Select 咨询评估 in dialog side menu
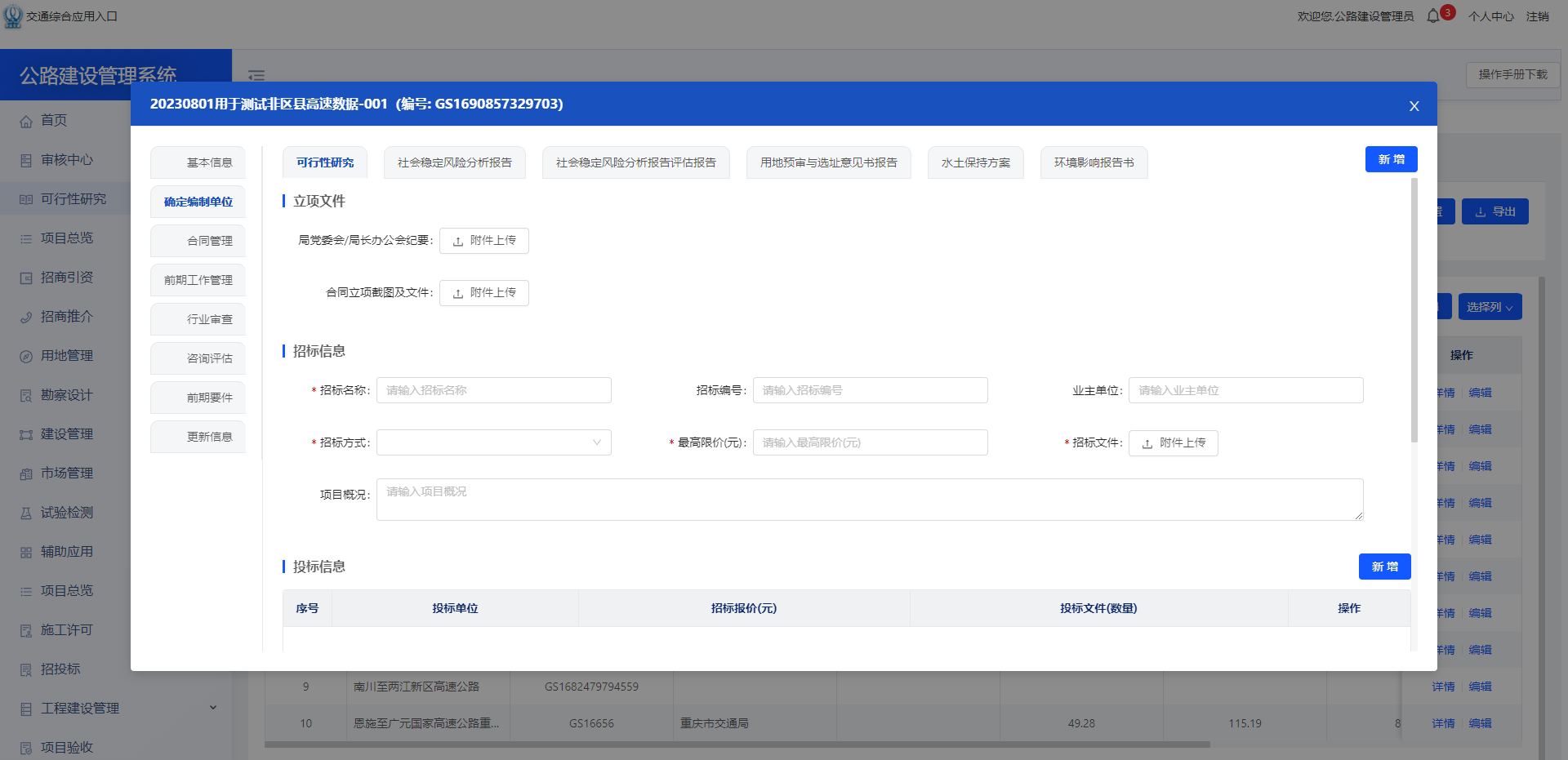 coord(198,358)
